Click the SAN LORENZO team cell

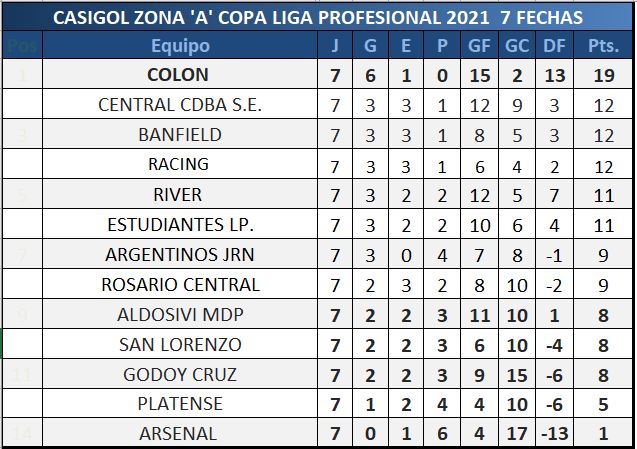pyautogui.click(x=180, y=344)
